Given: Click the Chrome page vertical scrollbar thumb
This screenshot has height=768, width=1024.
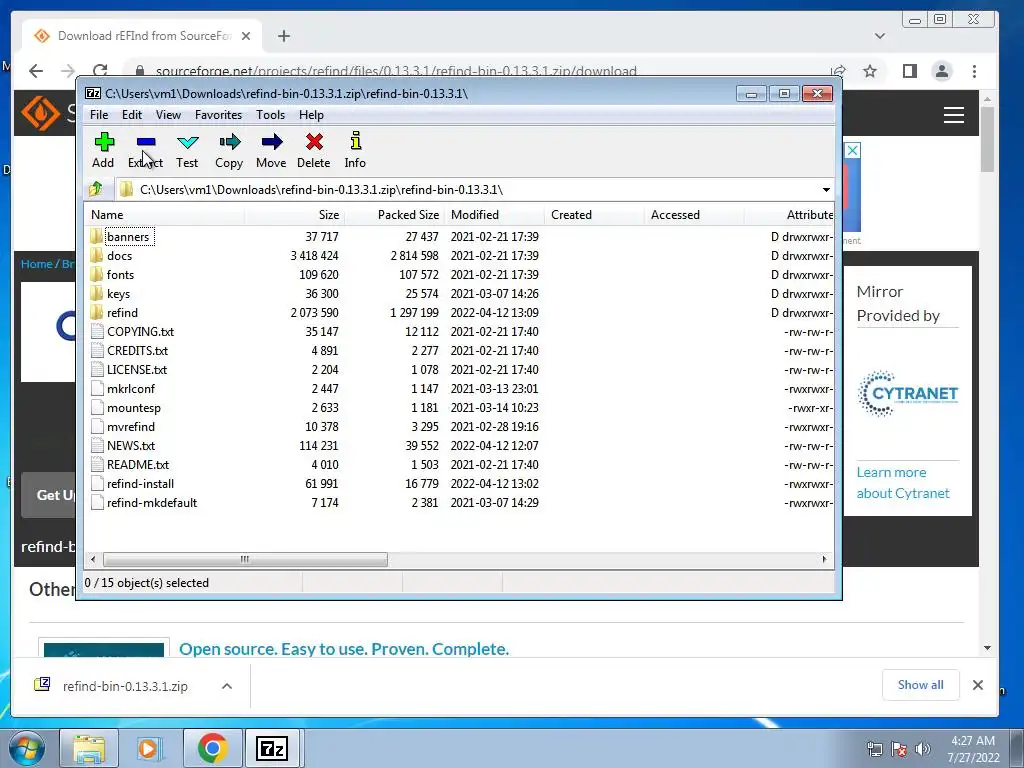Looking at the screenshot, I should point(987,138).
